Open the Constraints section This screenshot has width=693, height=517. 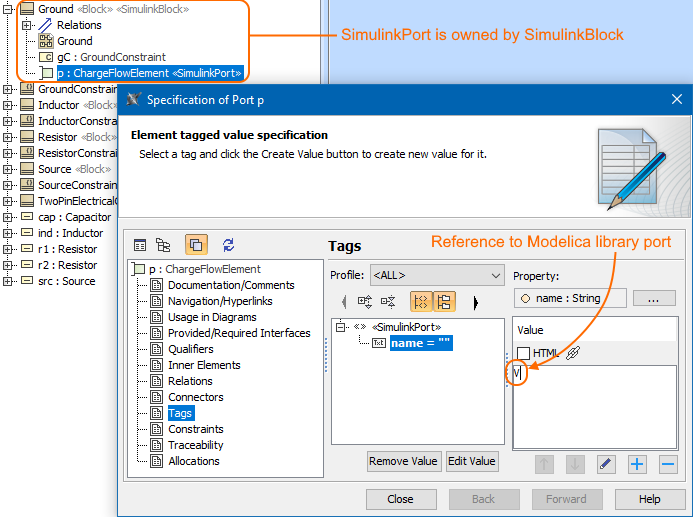(x=196, y=429)
